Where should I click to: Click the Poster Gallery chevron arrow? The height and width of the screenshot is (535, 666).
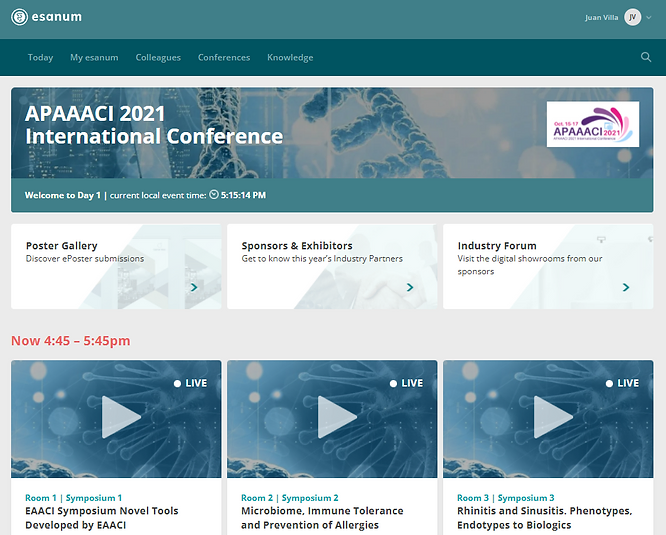pos(194,287)
